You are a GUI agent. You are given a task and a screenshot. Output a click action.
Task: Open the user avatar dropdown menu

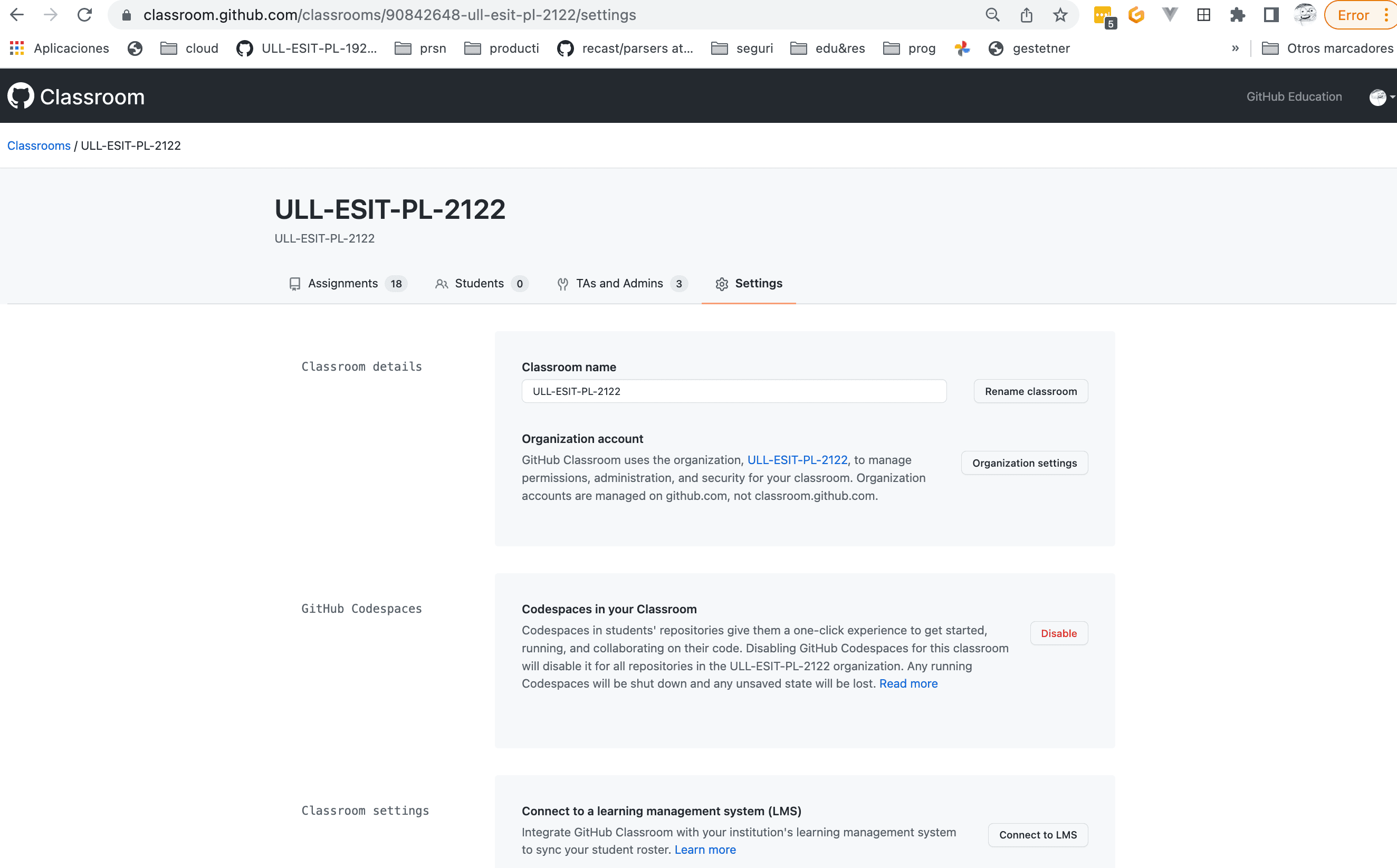tap(1381, 97)
